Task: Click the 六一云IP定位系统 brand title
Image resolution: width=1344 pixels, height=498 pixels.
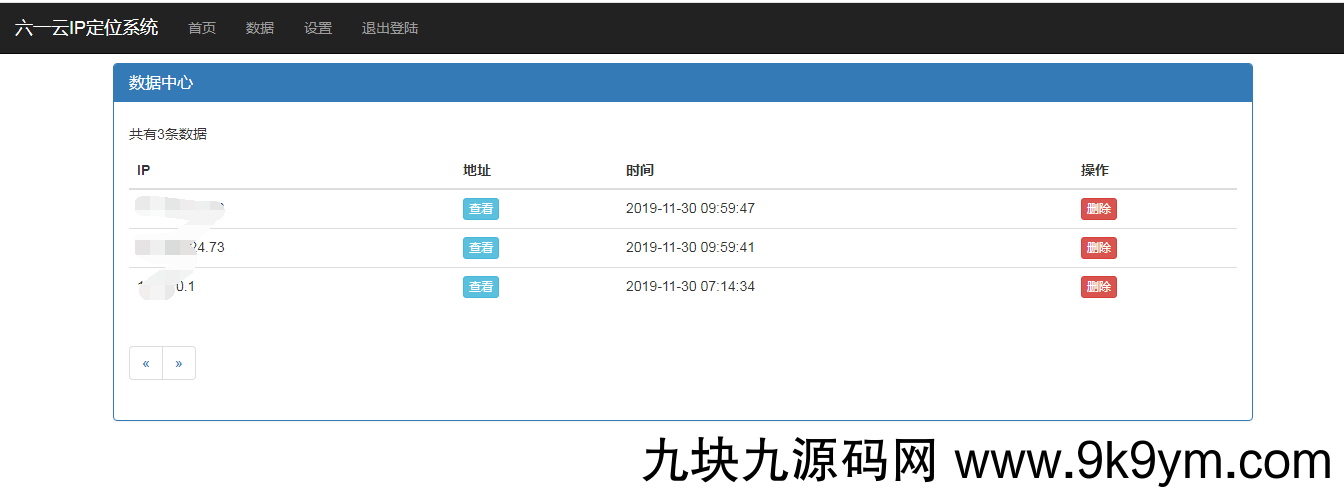Action: [86, 28]
